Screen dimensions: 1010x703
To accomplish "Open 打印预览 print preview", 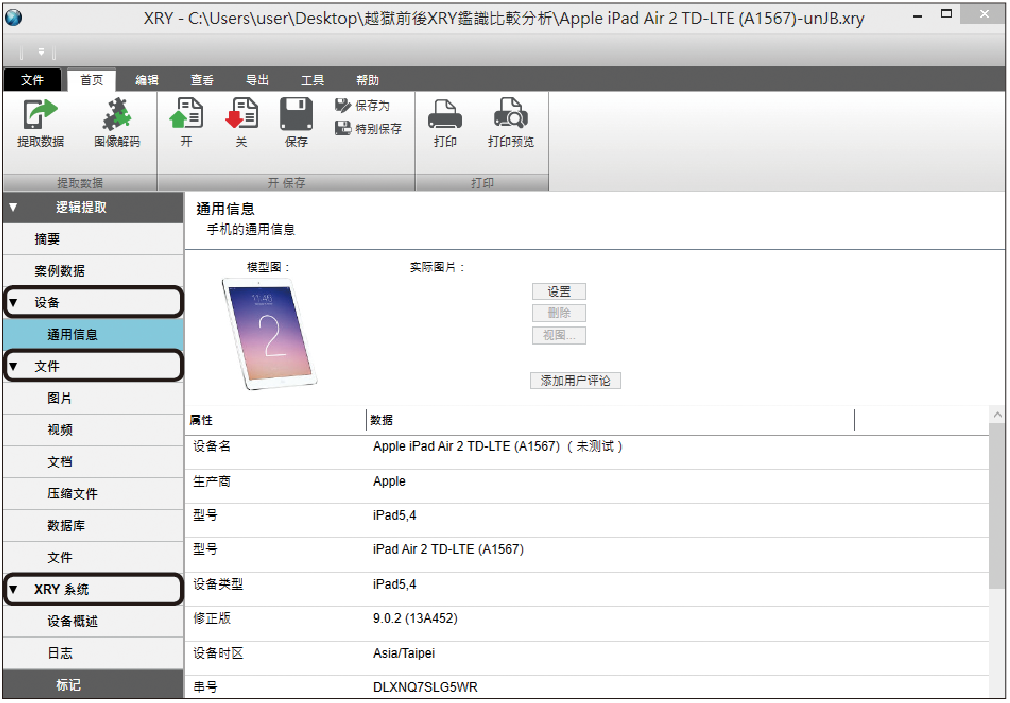I will coord(511,124).
